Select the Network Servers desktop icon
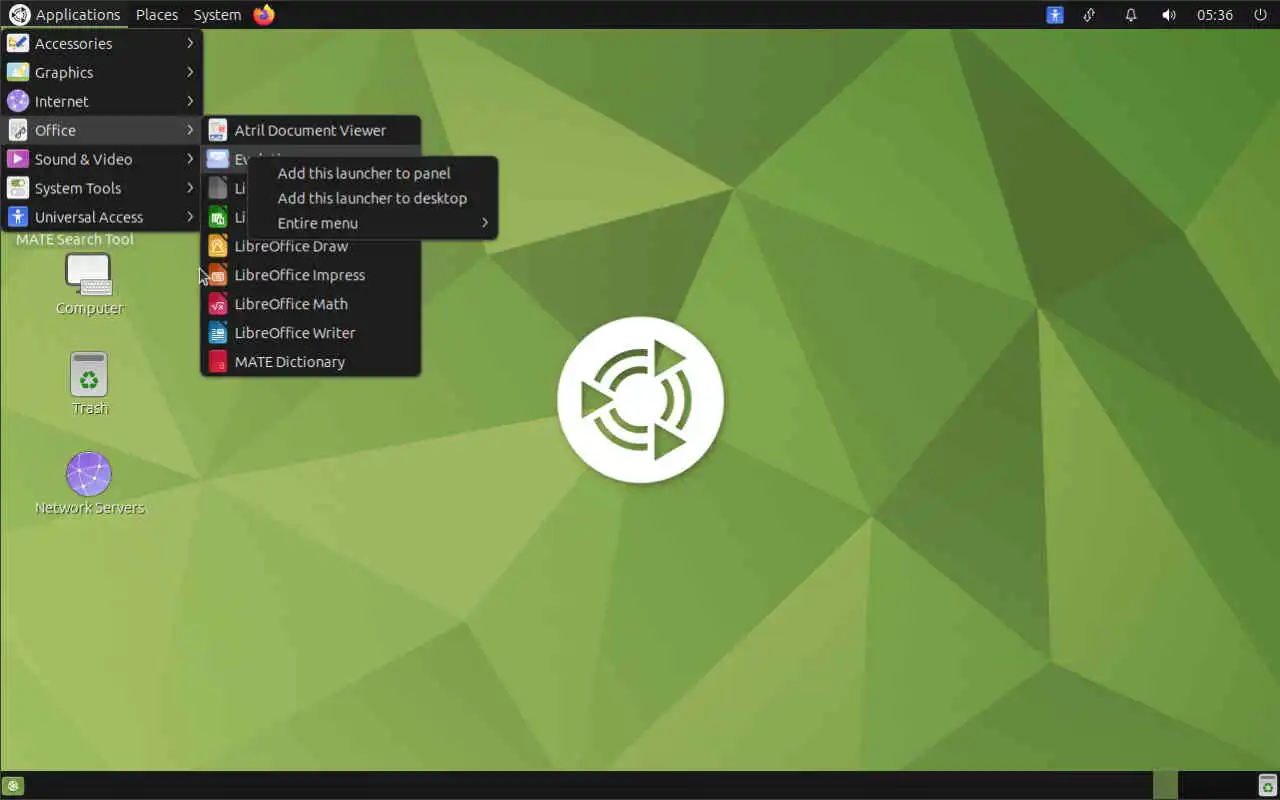This screenshot has width=1280, height=800. [x=89, y=474]
